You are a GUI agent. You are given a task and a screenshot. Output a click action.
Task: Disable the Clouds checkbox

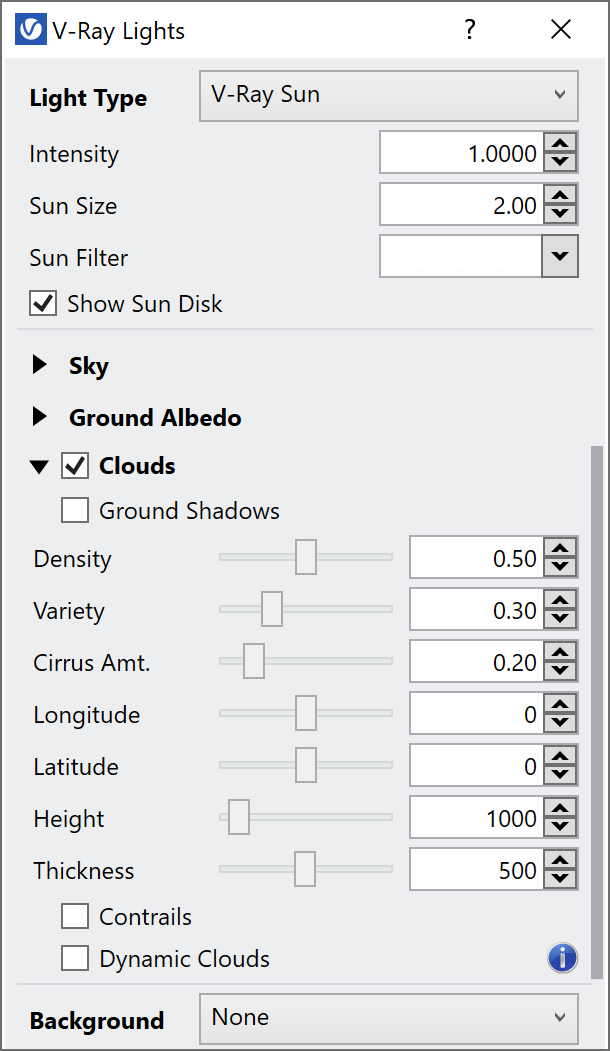pos(75,466)
